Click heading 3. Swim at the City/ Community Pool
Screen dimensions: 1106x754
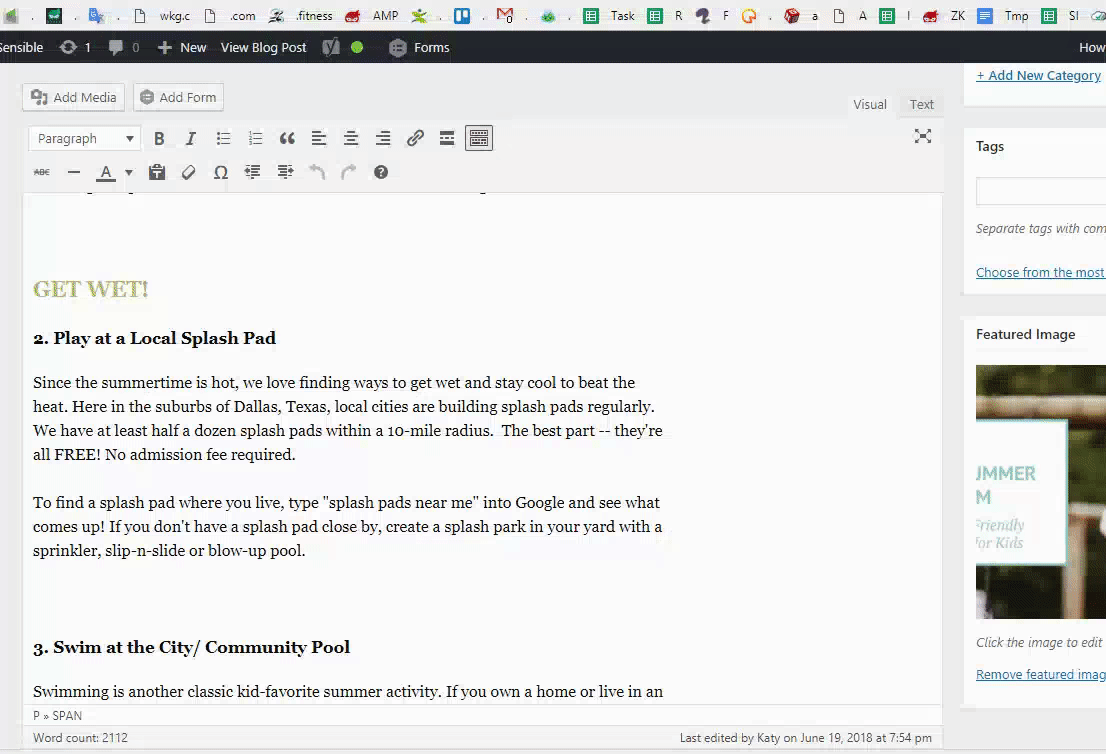pos(191,647)
